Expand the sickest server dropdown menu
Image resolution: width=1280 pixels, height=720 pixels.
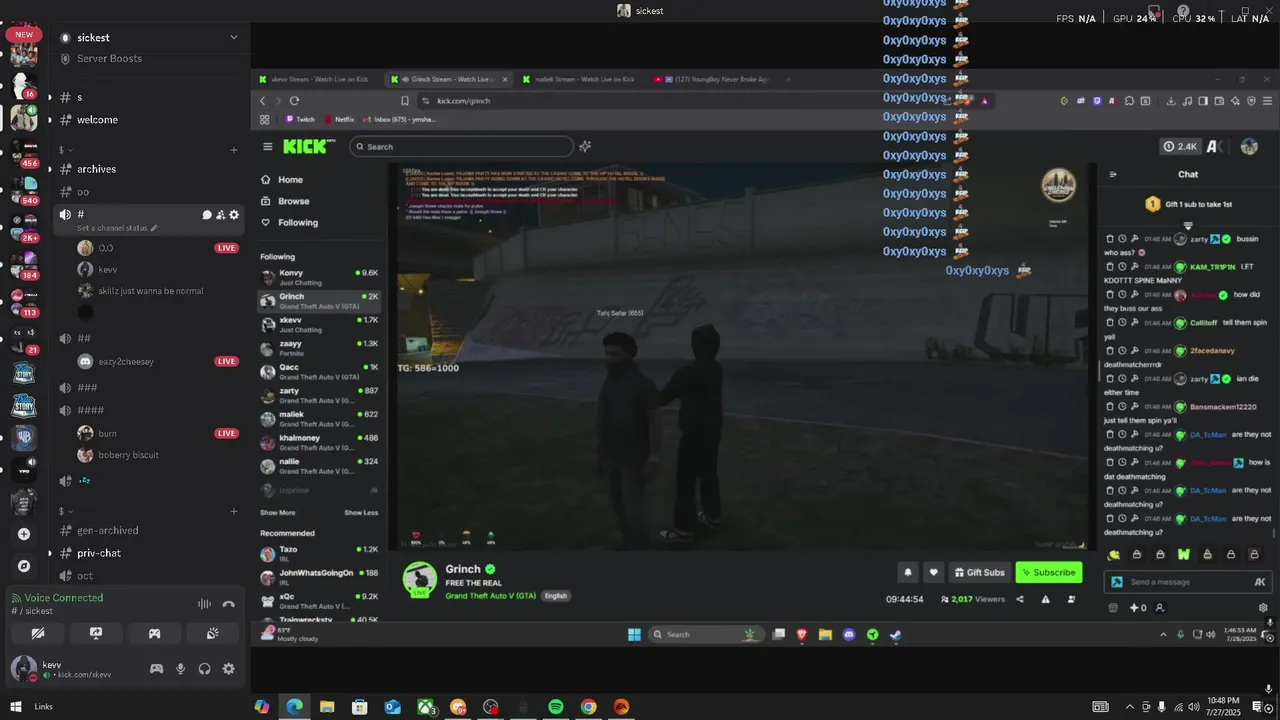(x=233, y=37)
